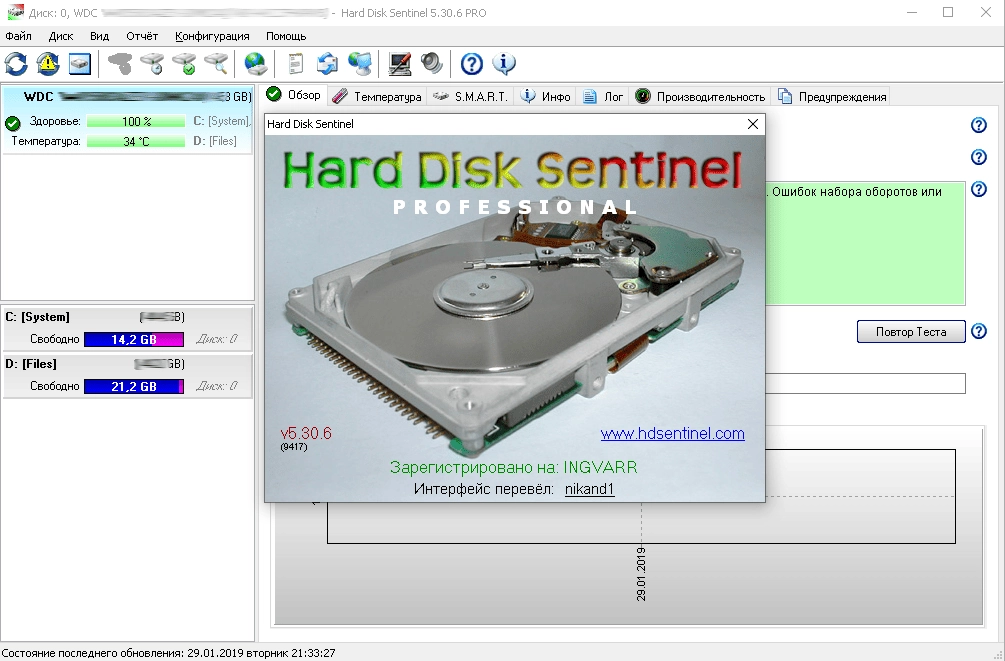The height and width of the screenshot is (661, 1005).
Task: Click the computer with screwdriver configuration icon
Action: [x=400, y=63]
